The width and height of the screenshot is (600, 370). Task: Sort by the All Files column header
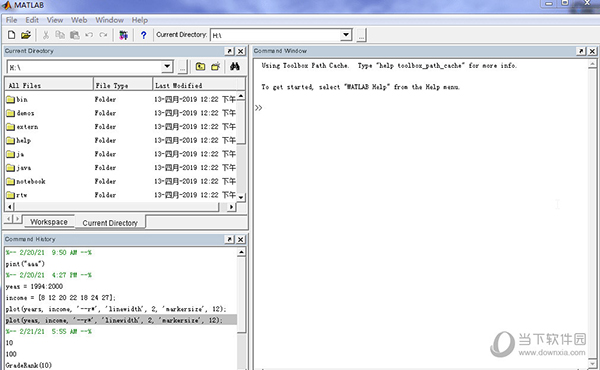point(49,85)
